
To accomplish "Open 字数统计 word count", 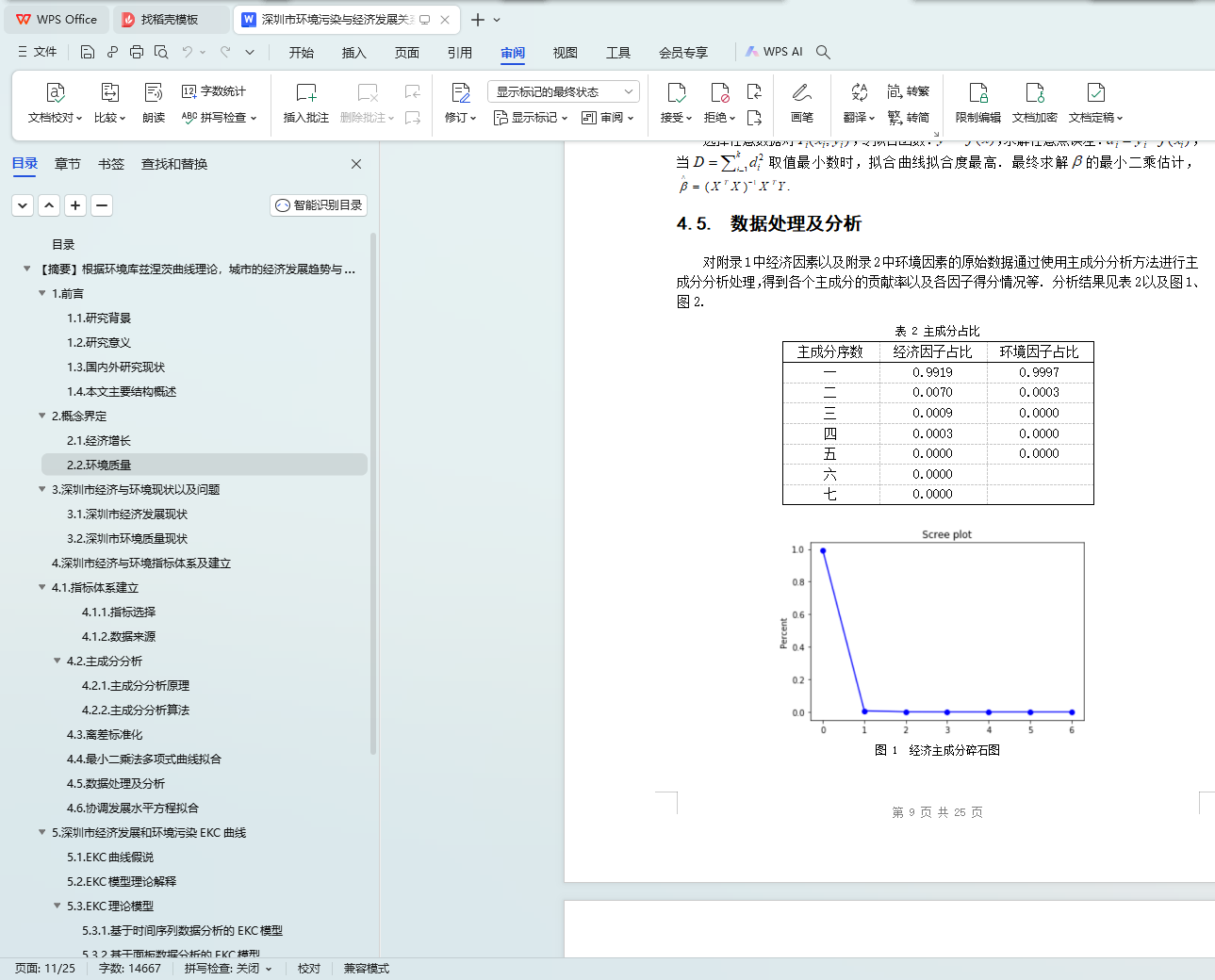I will [x=214, y=91].
